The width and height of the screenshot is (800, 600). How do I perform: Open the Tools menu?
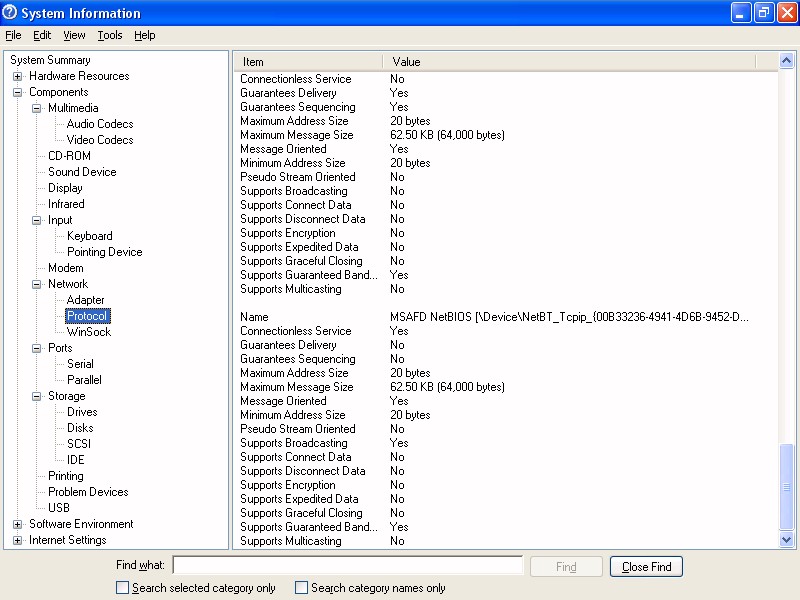tap(109, 35)
